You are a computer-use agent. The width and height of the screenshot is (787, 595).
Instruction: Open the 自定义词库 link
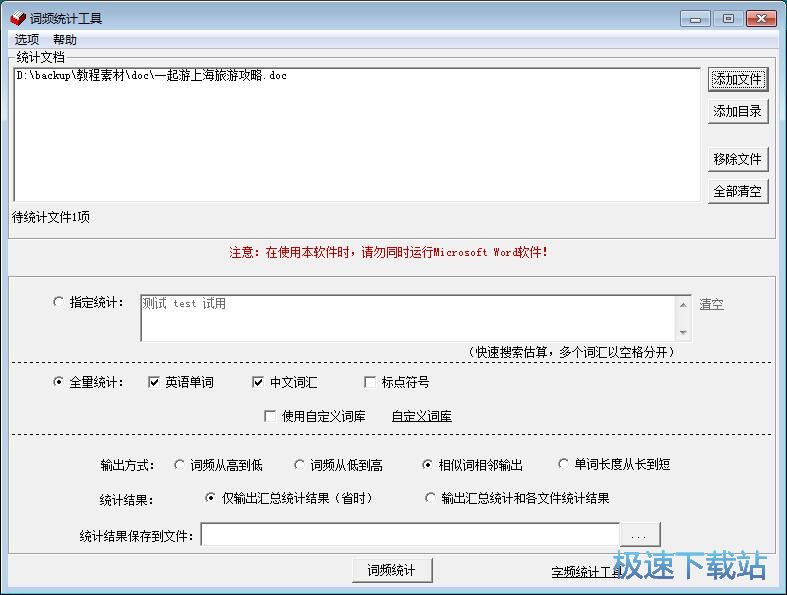click(x=422, y=416)
